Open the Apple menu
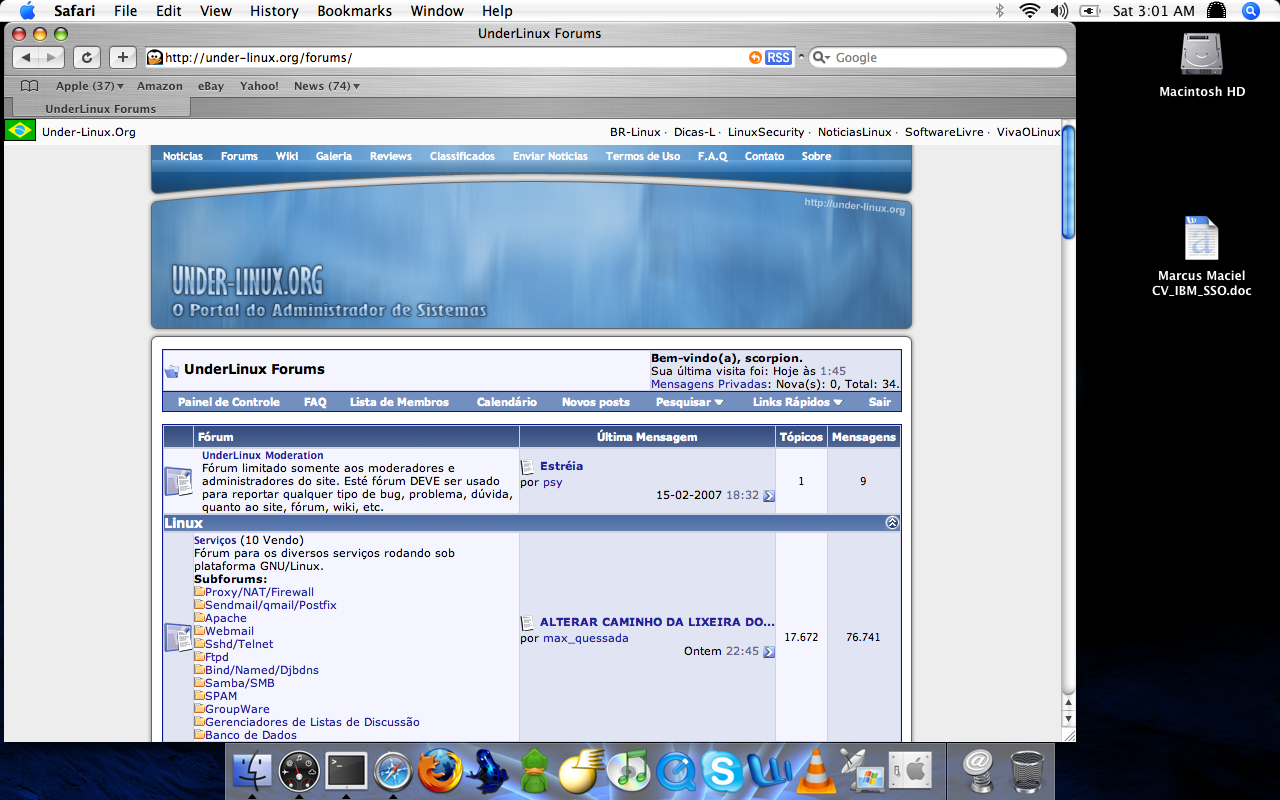 point(27,11)
